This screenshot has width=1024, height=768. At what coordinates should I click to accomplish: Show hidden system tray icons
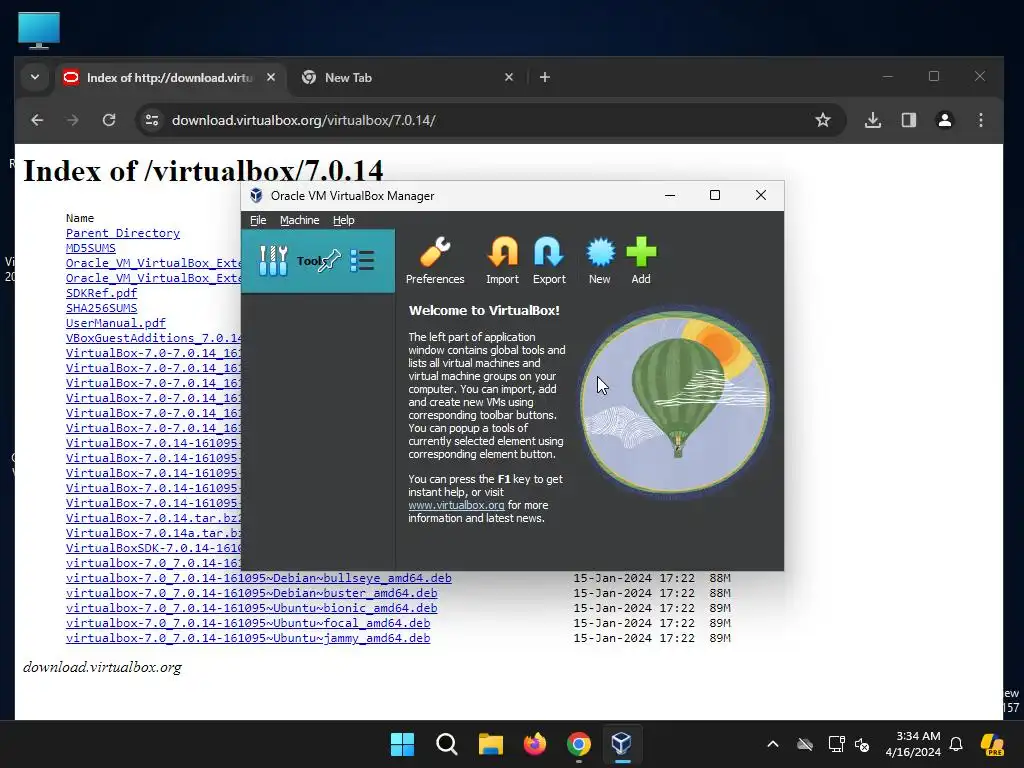773,744
